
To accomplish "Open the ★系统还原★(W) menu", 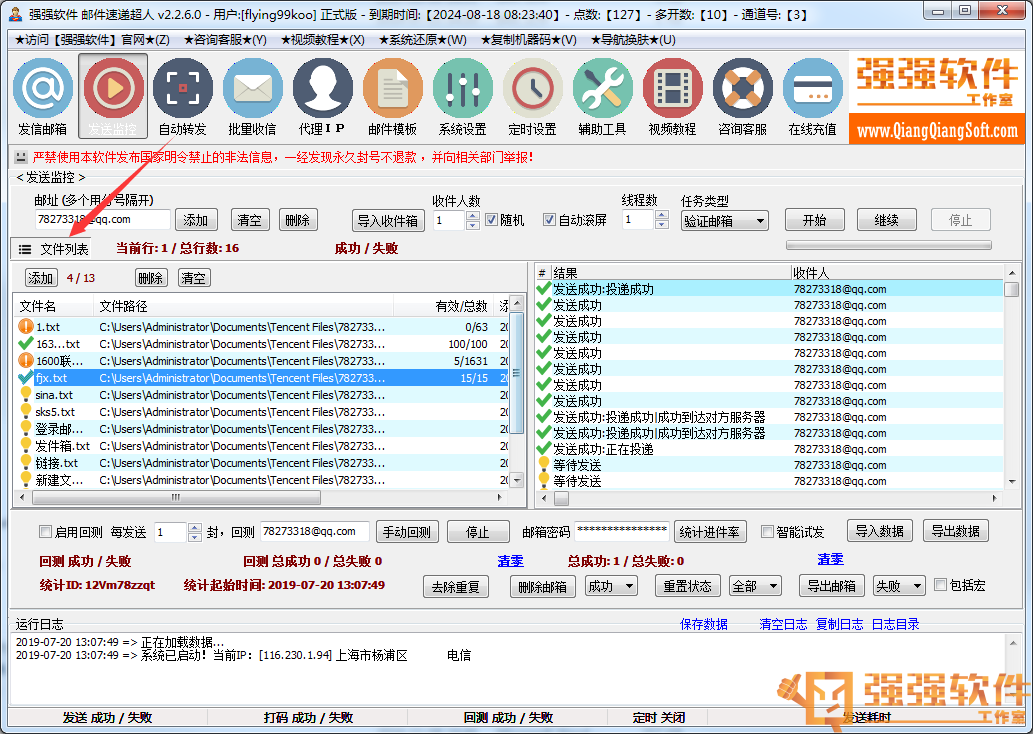I will point(423,40).
